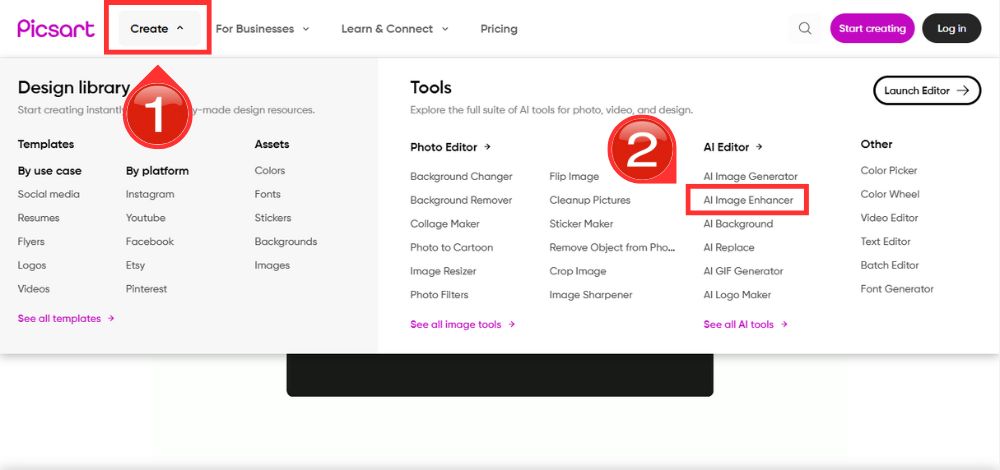Open the Flip Image tool
1000x470 pixels.
pyautogui.click(x=574, y=176)
